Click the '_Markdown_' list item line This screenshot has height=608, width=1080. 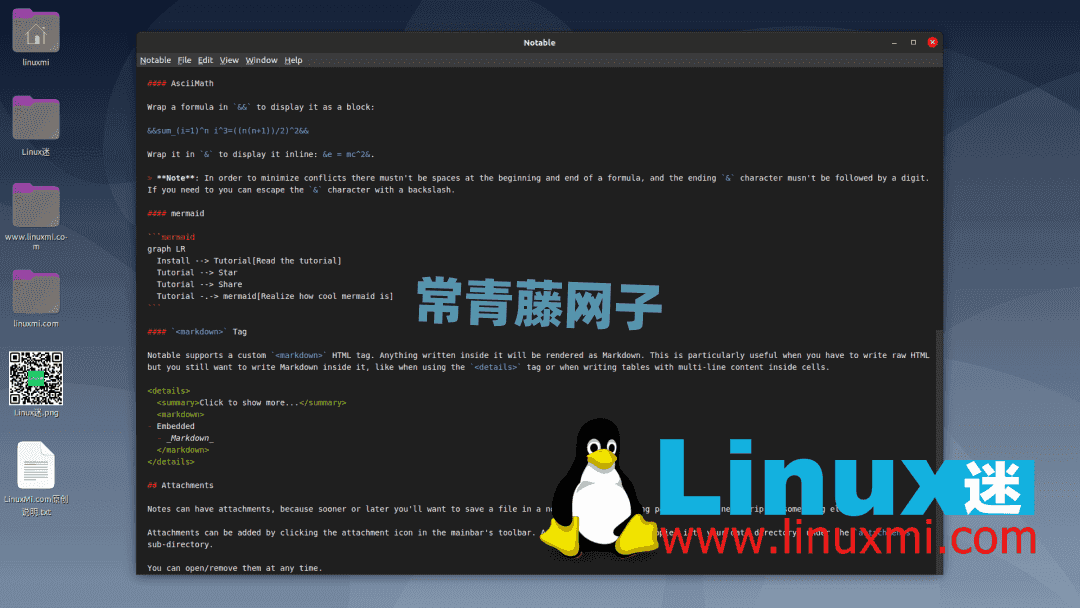[185, 439]
